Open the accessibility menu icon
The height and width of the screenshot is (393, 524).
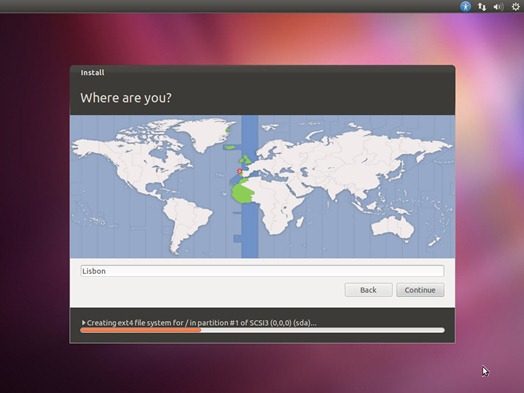click(x=465, y=6)
